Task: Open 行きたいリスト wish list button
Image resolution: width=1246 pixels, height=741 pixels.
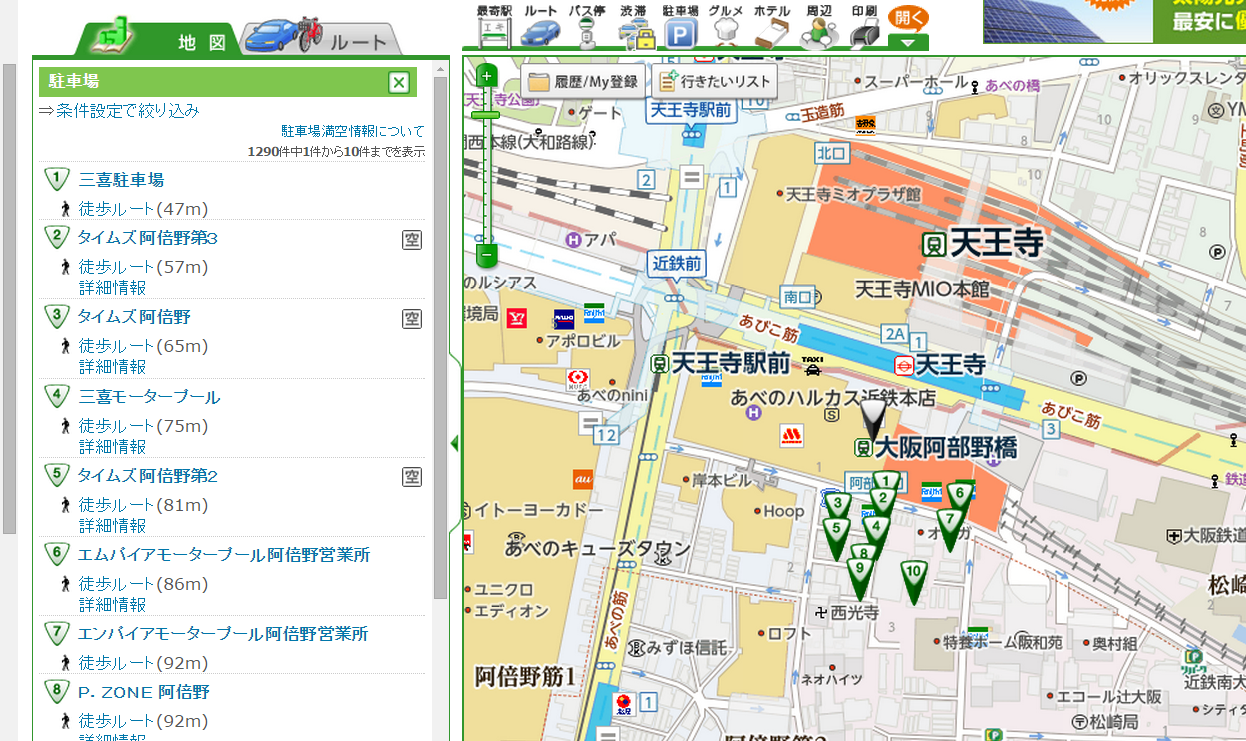Action: pyautogui.click(x=714, y=82)
